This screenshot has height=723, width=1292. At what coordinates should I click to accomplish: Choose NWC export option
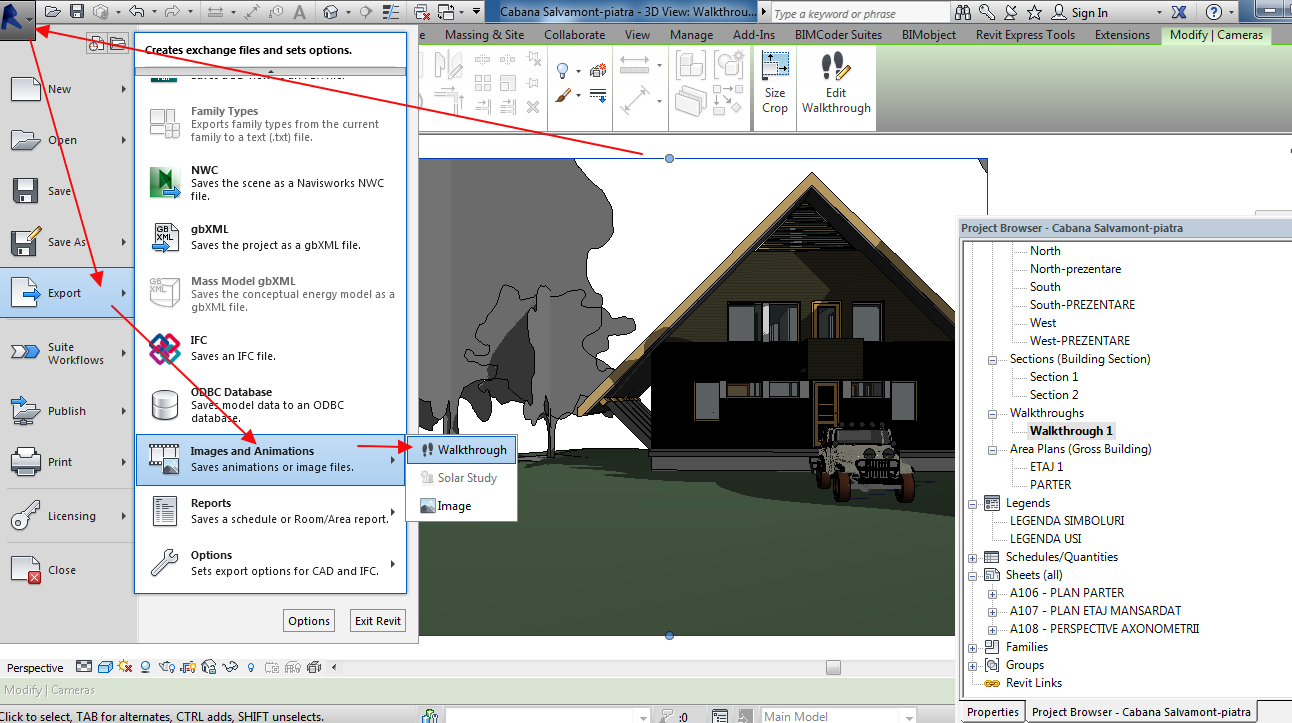coord(271,183)
